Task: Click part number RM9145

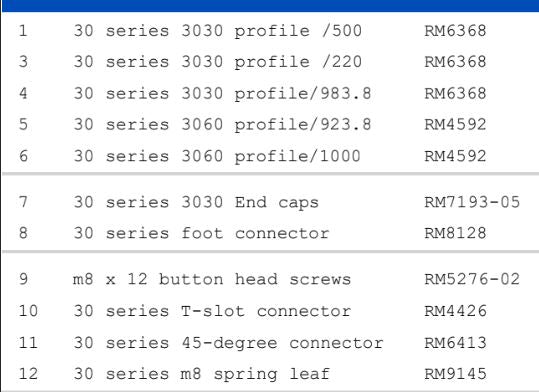Action: [x=455, y=374]
